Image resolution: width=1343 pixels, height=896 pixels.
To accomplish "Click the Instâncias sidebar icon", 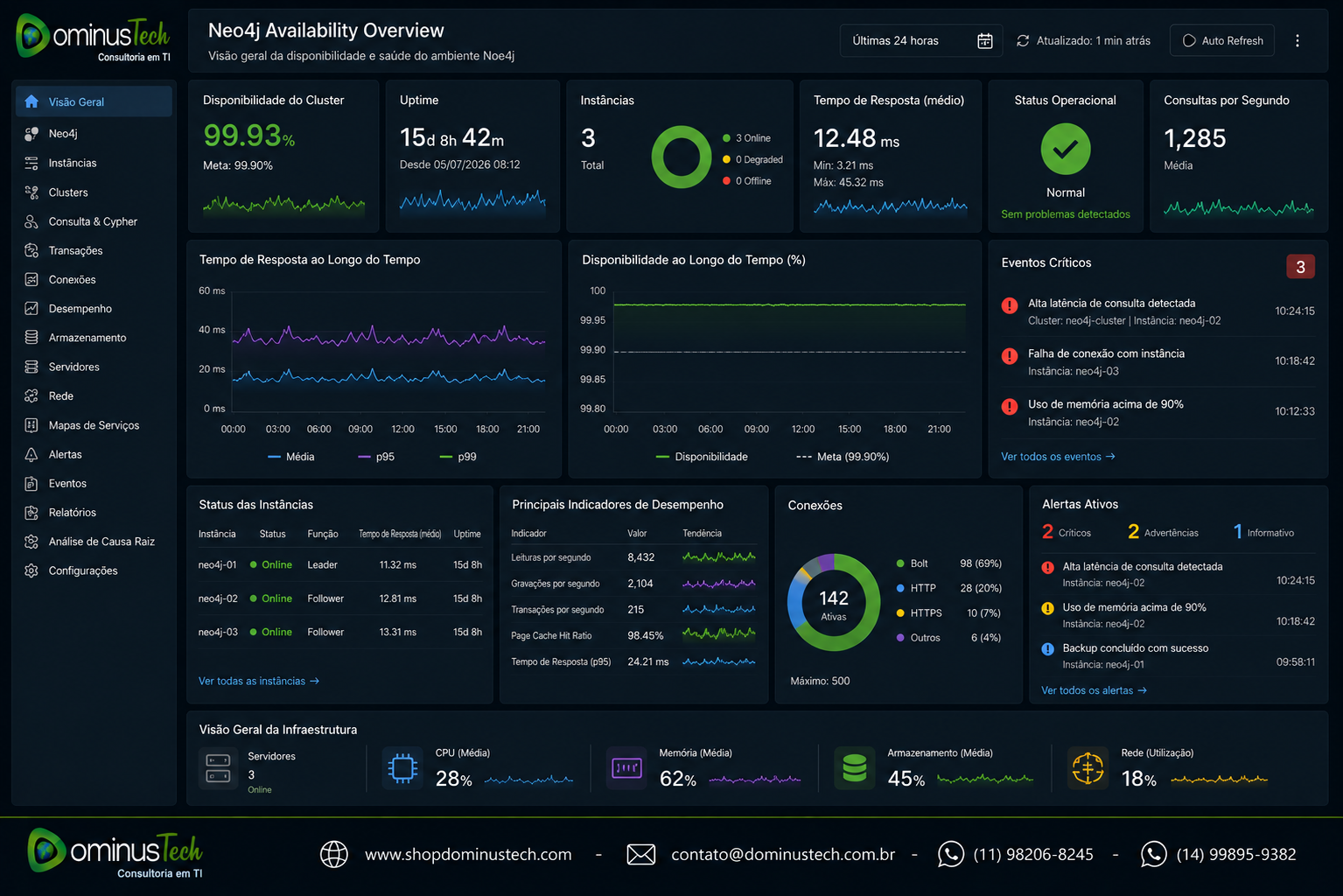I will click(x=31, y=163).
